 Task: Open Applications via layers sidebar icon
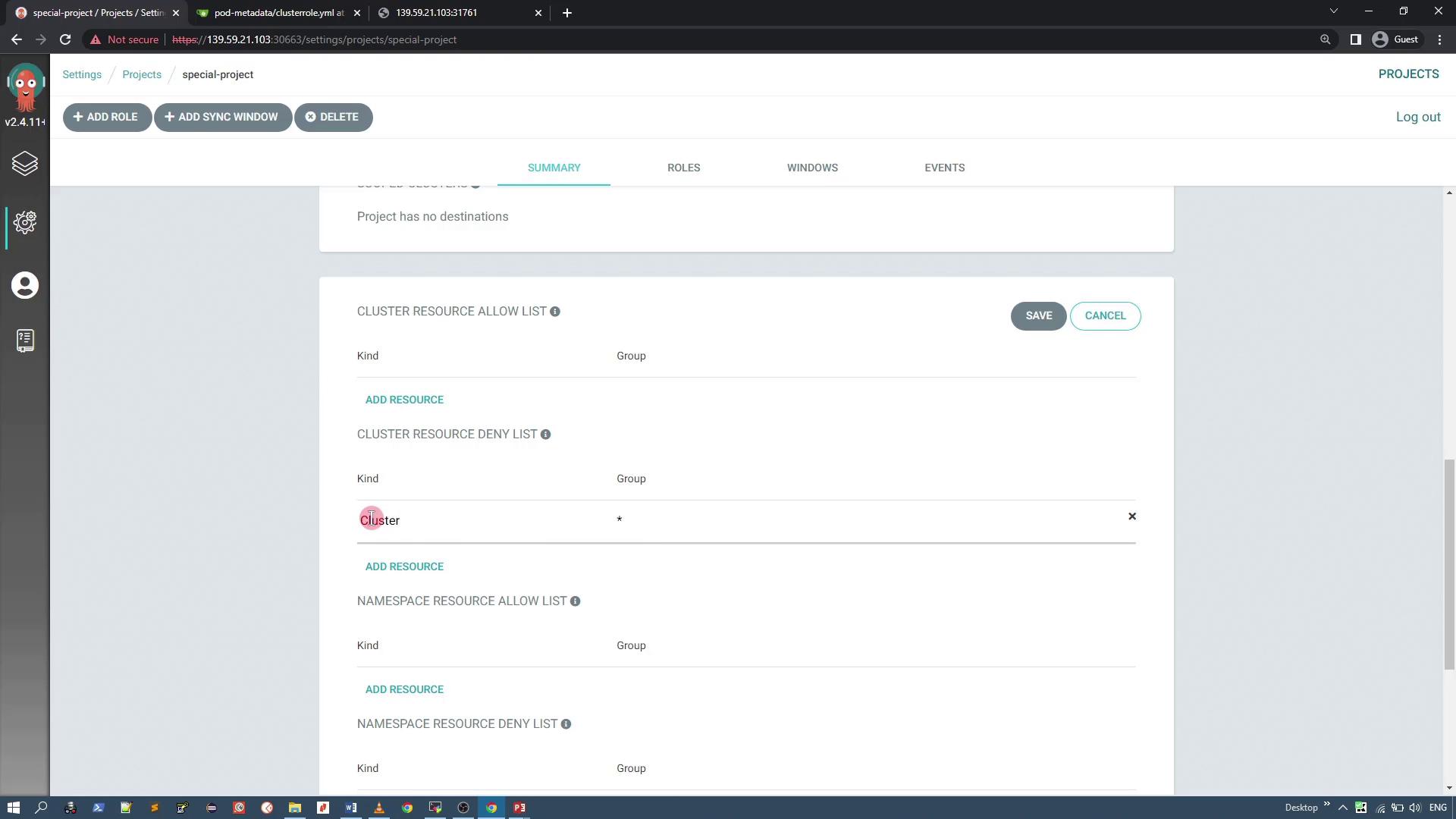tap(25, 164)
